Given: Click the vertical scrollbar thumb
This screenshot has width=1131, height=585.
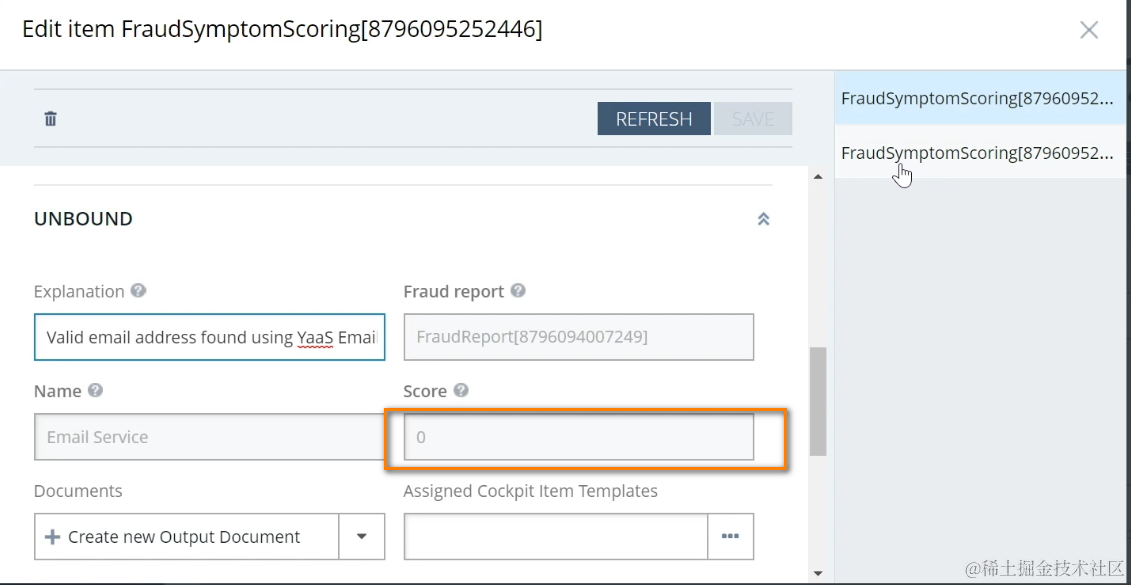Looking at the screenshot, I should pos(817,401).
